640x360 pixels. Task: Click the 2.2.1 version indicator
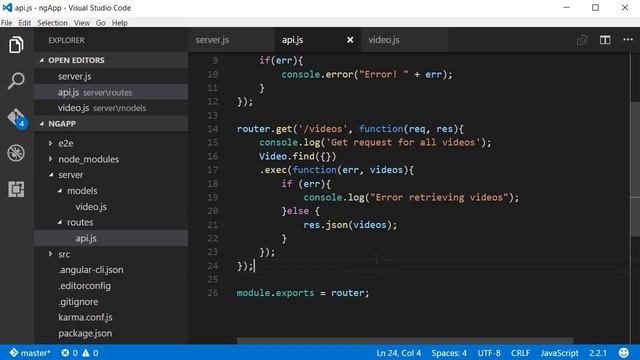(598, 353)
